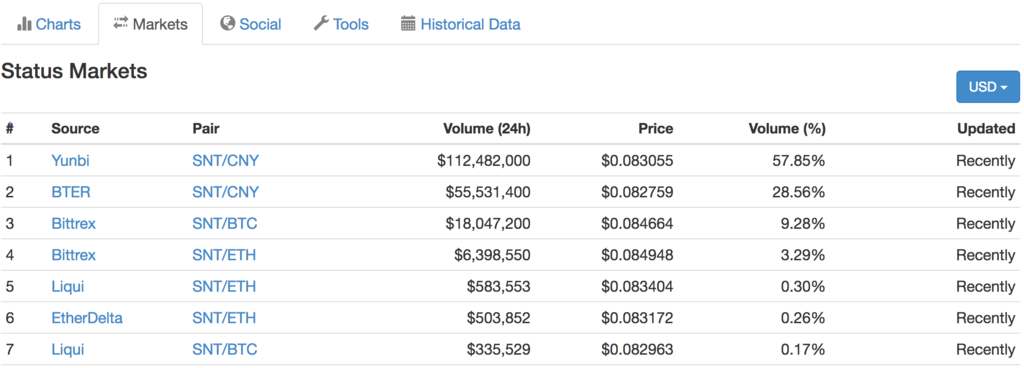This screenshot has height=368, width=1024.
Task: Click the Status Markets heading
Action: click(x=74, y=71)
